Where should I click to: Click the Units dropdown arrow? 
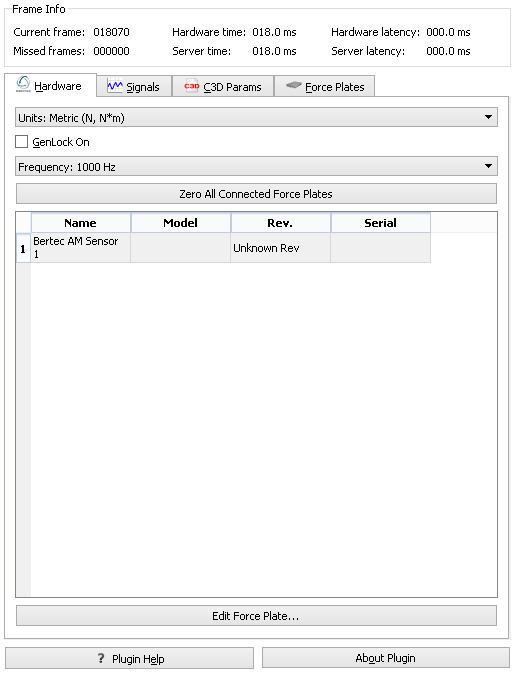488,117
